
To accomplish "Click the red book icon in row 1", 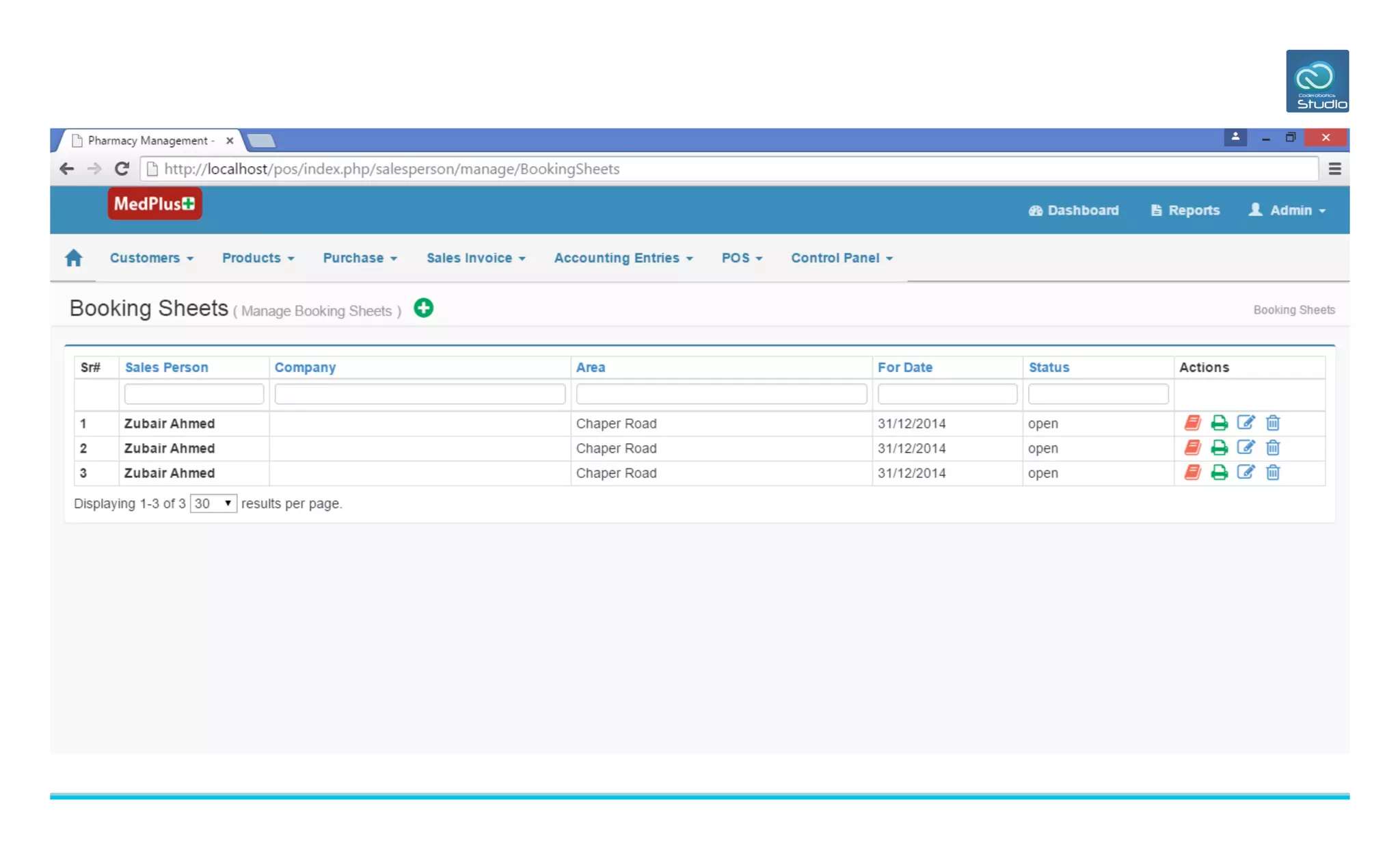I will click(x=1192, y=423).
